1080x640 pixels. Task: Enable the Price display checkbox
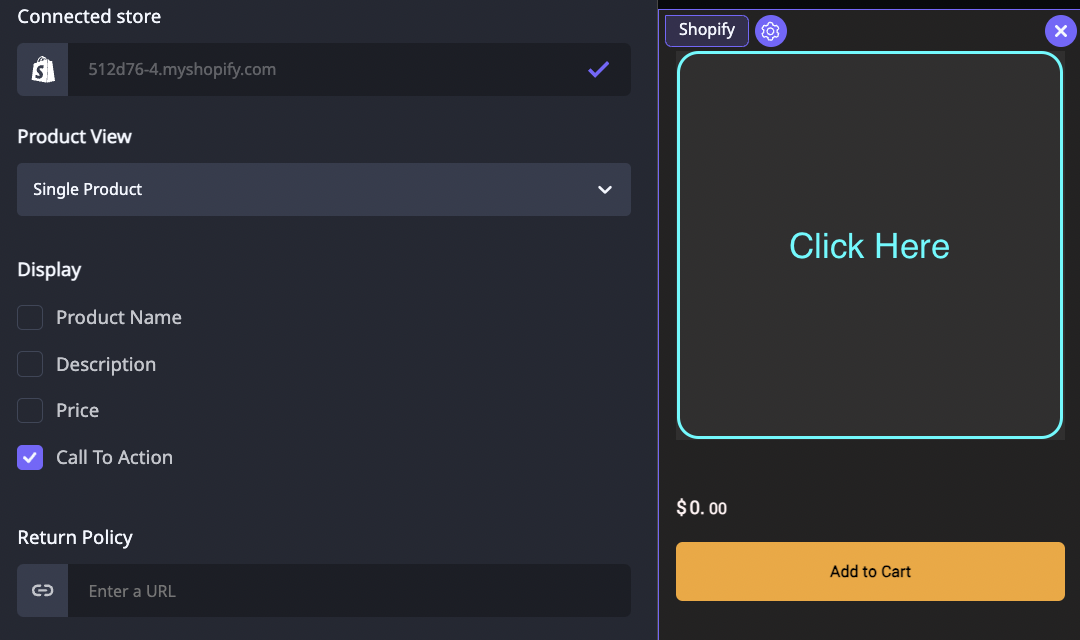tap(29, 410)
